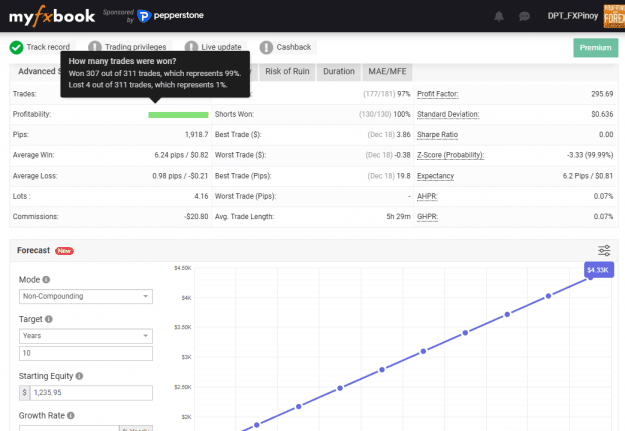Open the Forecast settings sliders icon
The height and width of the screenshot is (431, 625).
tap(604, 250)
